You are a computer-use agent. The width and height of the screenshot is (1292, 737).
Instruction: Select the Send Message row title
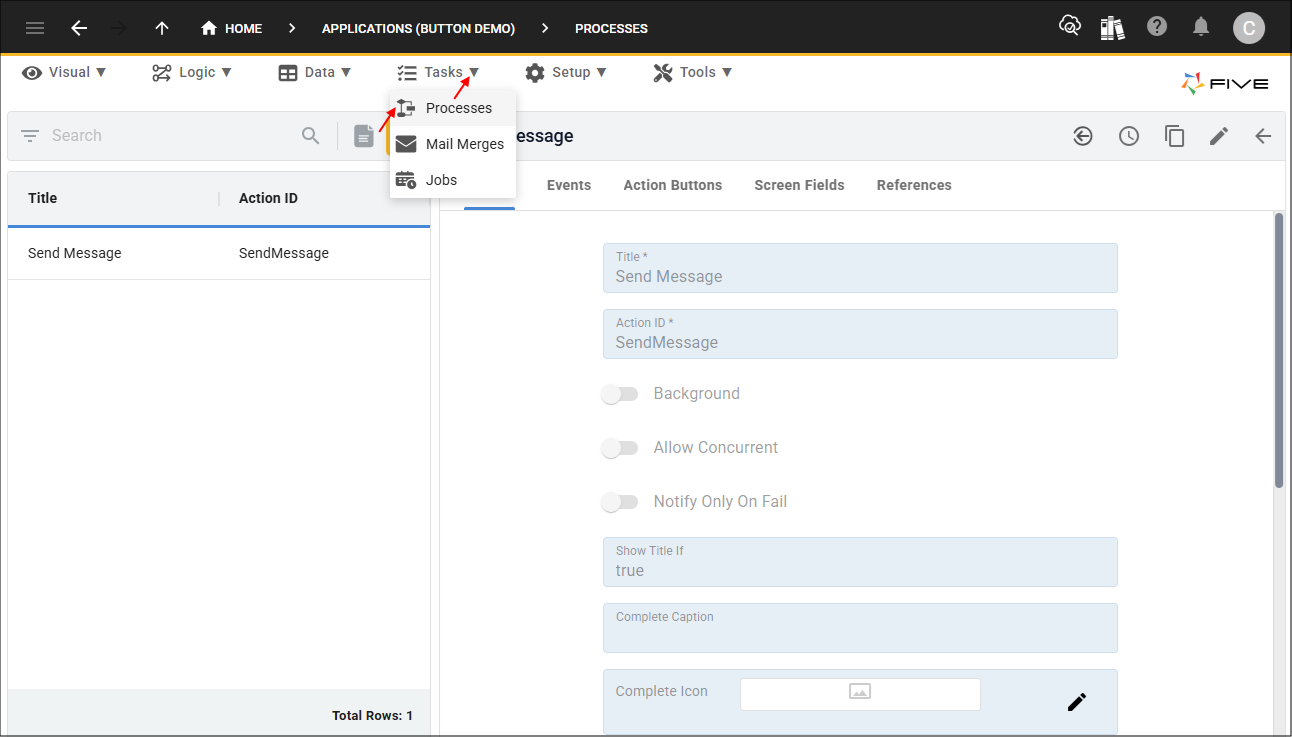75,253
